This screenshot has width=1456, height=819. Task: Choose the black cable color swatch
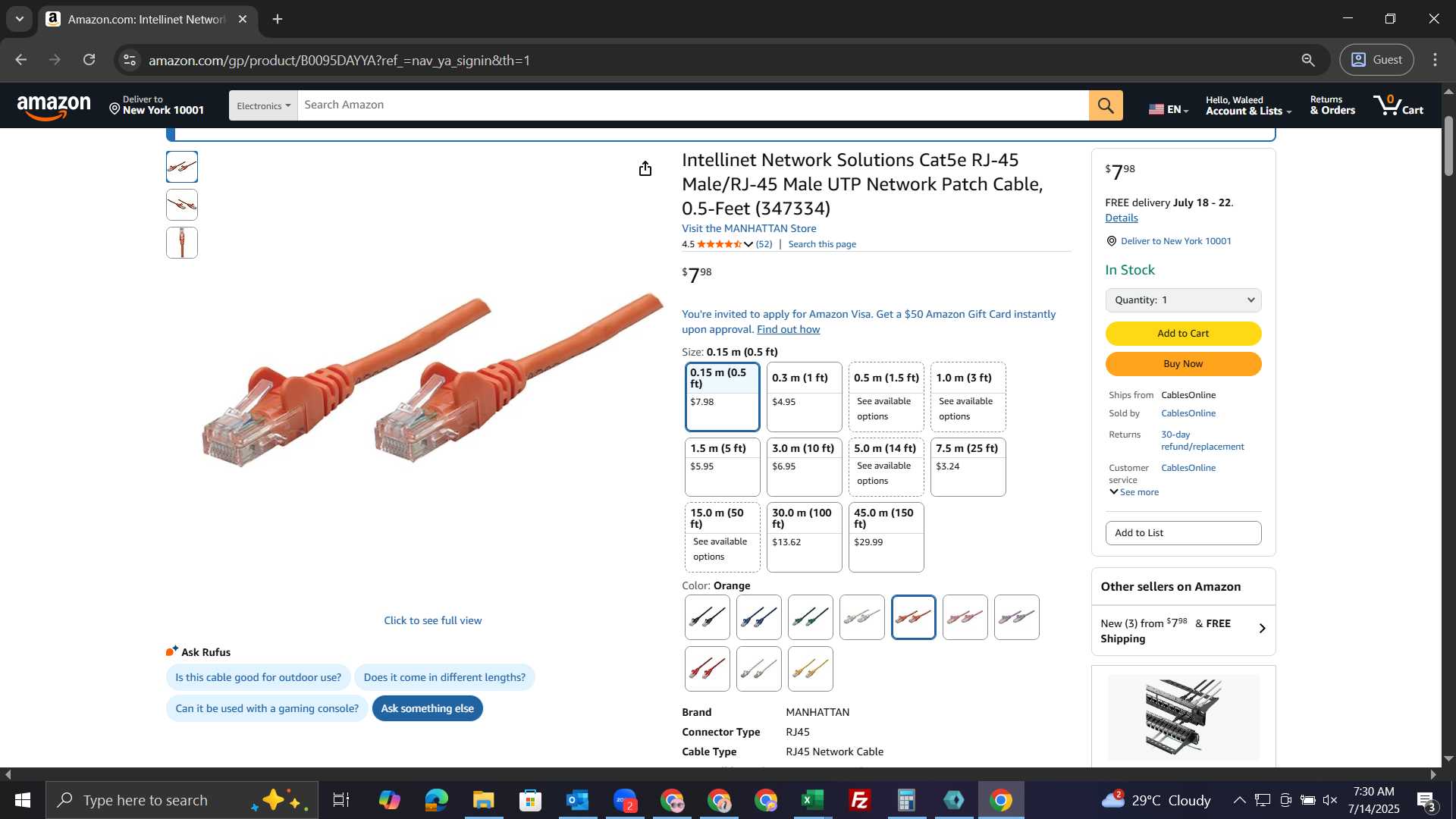pos(707,617)
